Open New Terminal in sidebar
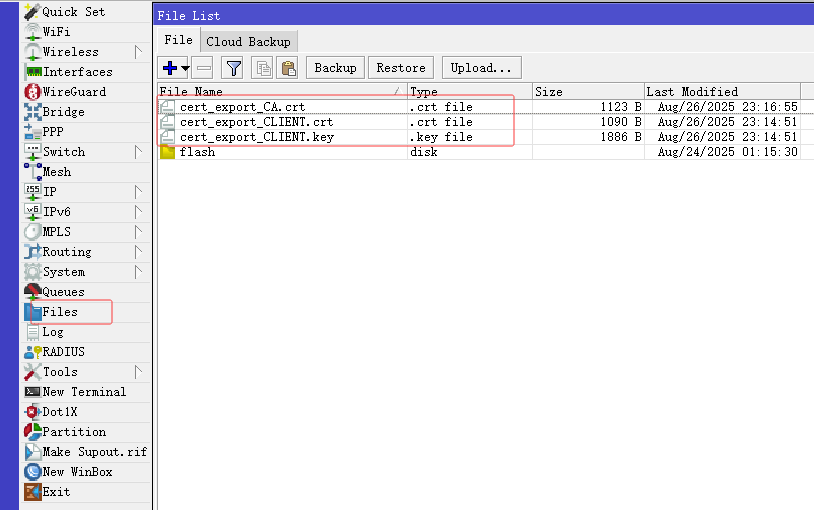This screenshot has height=510, width=814. coord(84,392)
